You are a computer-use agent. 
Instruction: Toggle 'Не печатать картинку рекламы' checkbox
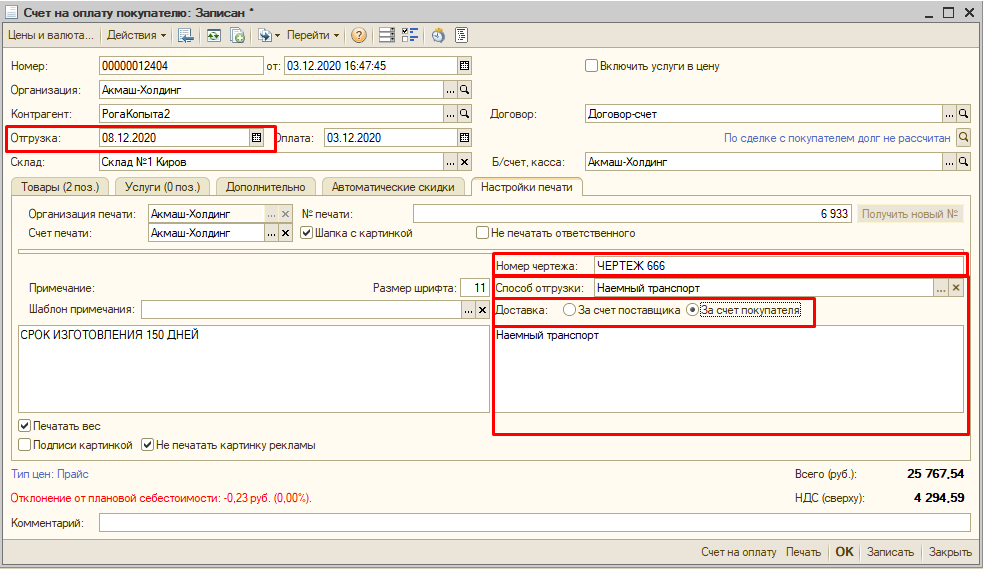[x=147, y=445]
